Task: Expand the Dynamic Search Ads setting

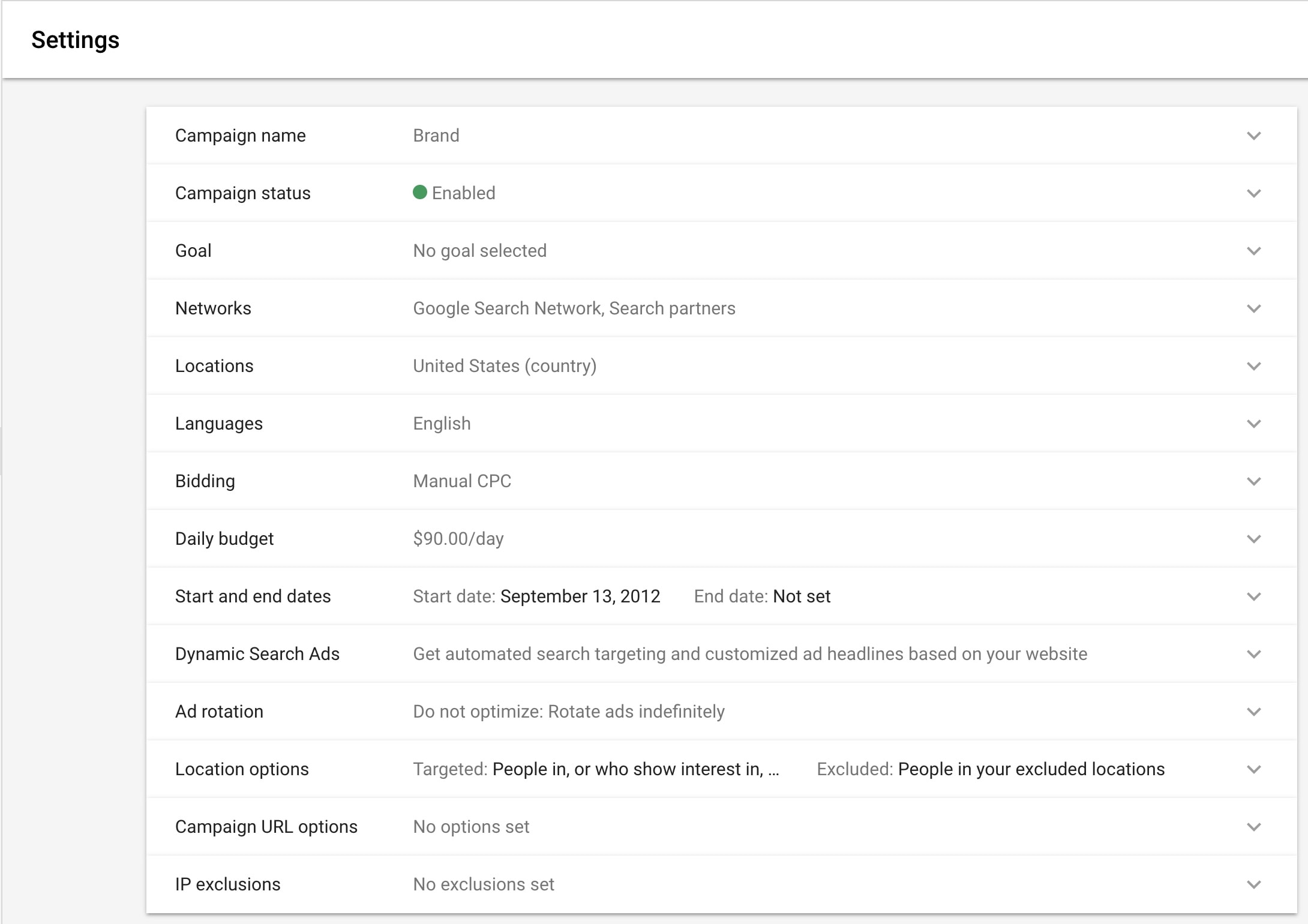Action: [x=1254, y=653]
